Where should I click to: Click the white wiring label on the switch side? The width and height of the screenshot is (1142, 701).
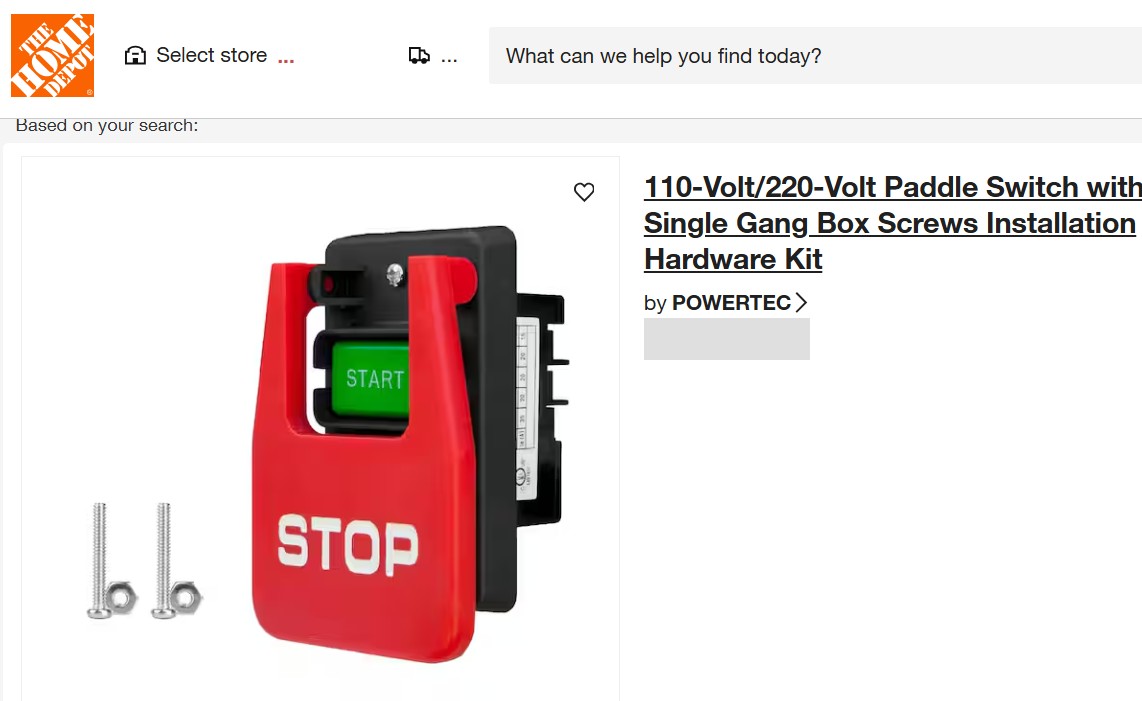527,408
